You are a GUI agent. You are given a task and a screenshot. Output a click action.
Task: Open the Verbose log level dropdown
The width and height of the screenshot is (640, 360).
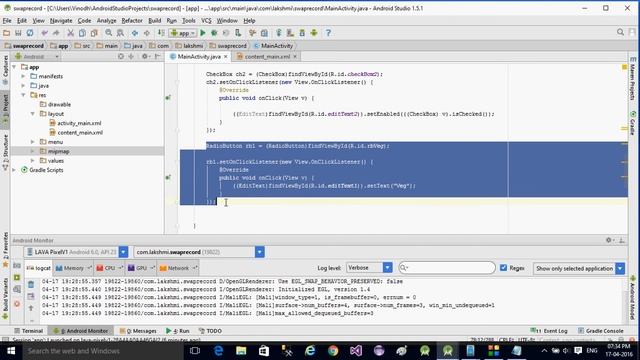[387, 268]
